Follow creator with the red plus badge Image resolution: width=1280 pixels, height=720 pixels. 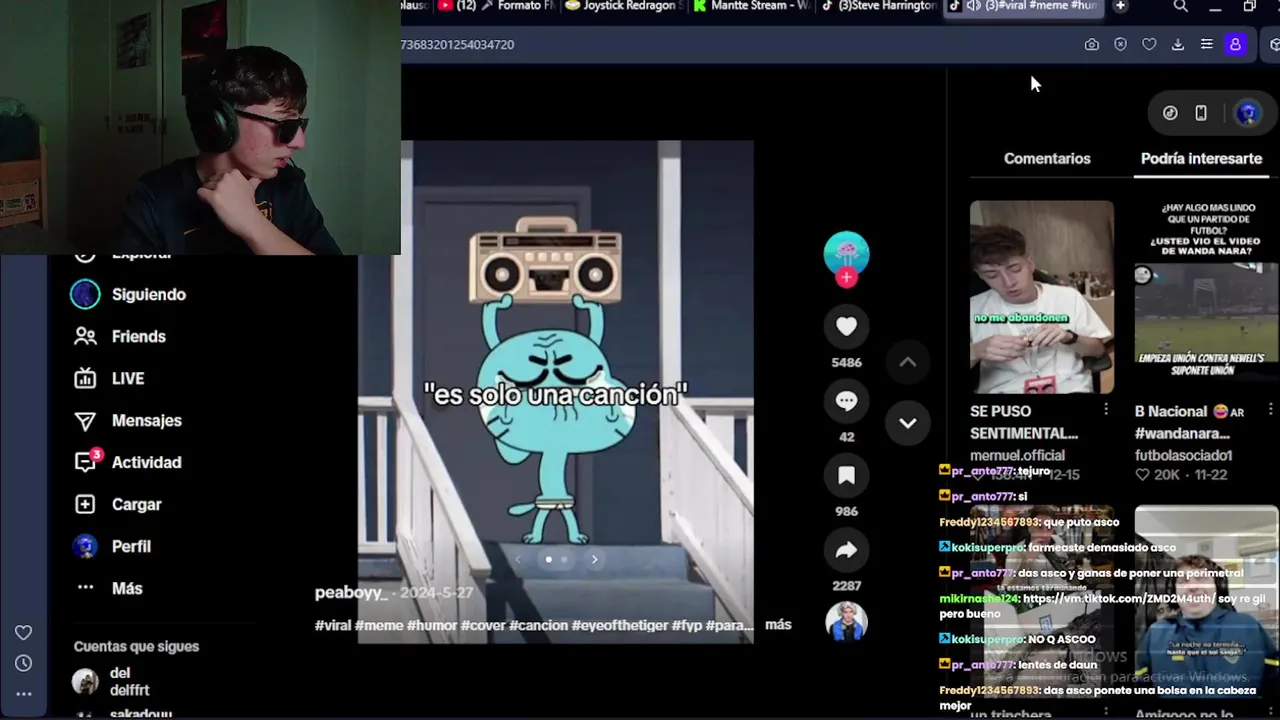tap(846, 278)
